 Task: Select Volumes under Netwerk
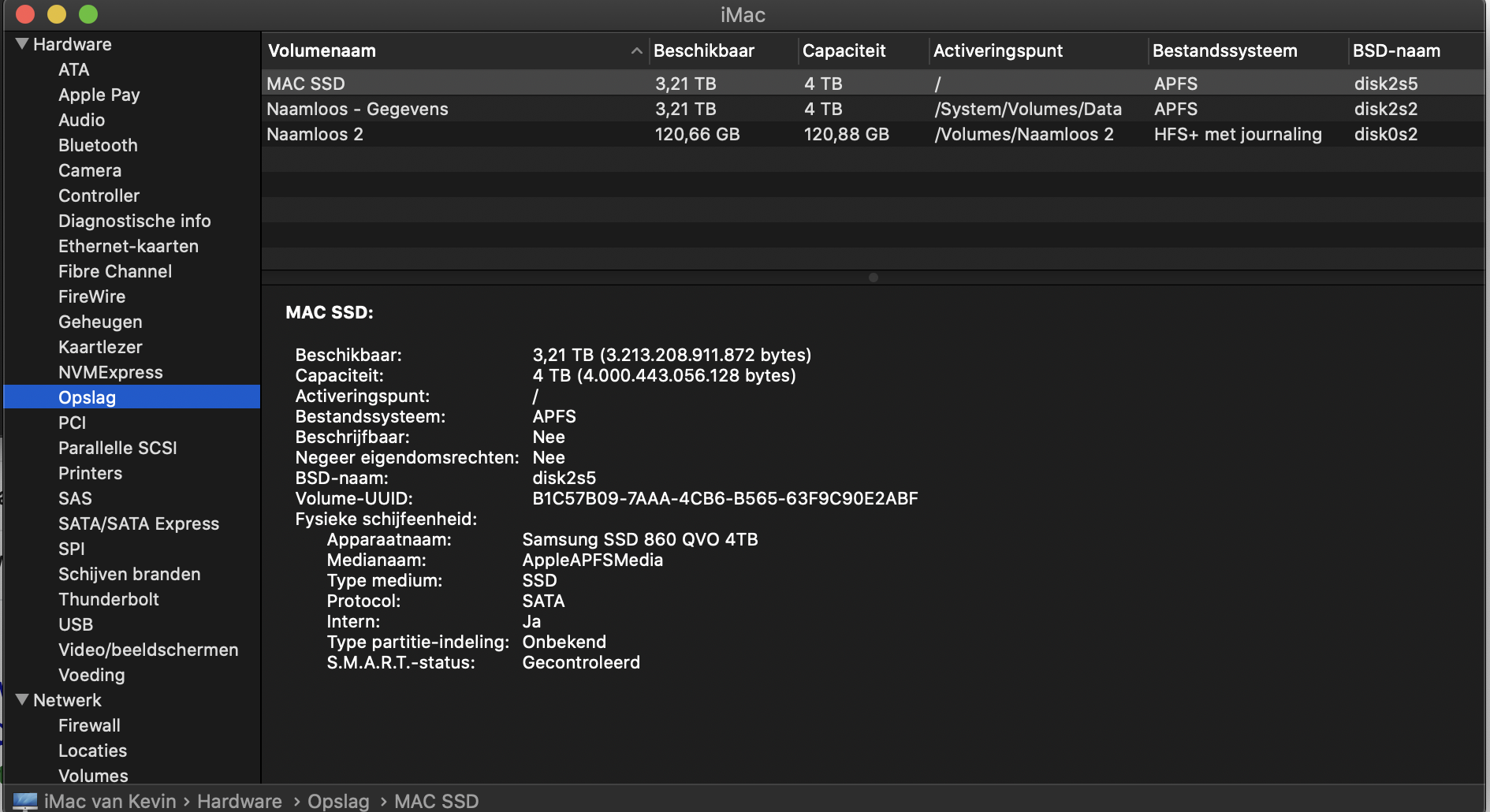click(x=93, y=776)
